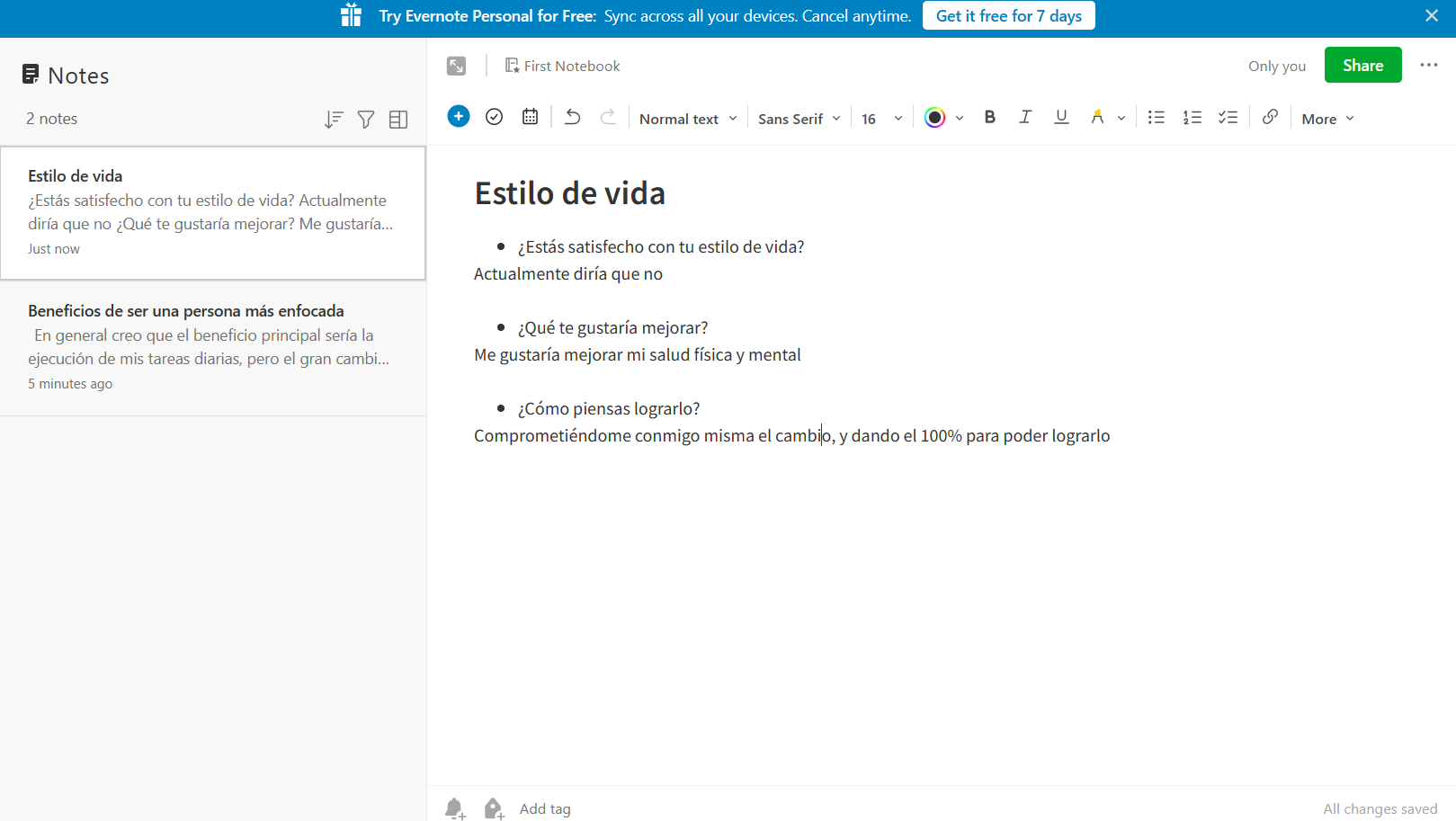Screen dimensions: 1456x821
Task: Click the bullet ¿Estás satisfecho con tu estilo?
Action: (x=661, y=247)
